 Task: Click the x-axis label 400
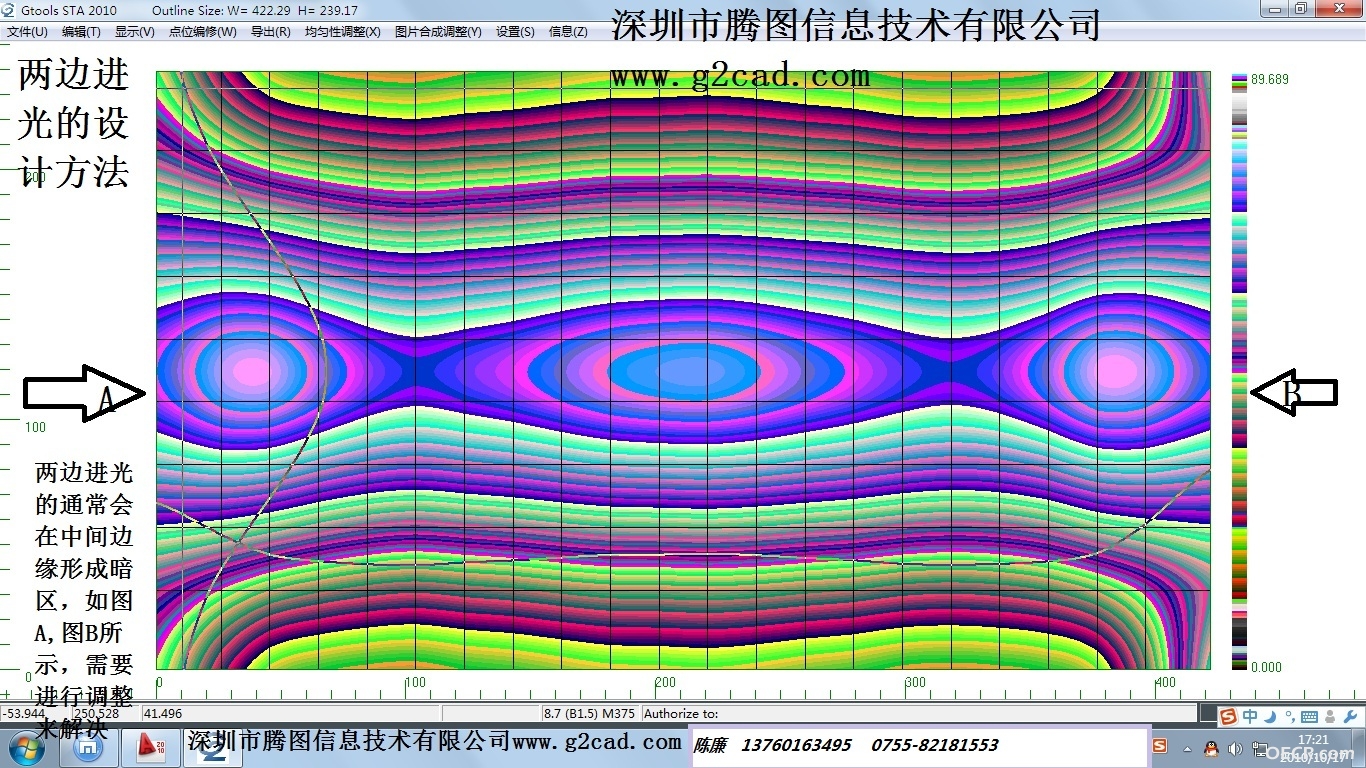click(x=1165, y=683)
